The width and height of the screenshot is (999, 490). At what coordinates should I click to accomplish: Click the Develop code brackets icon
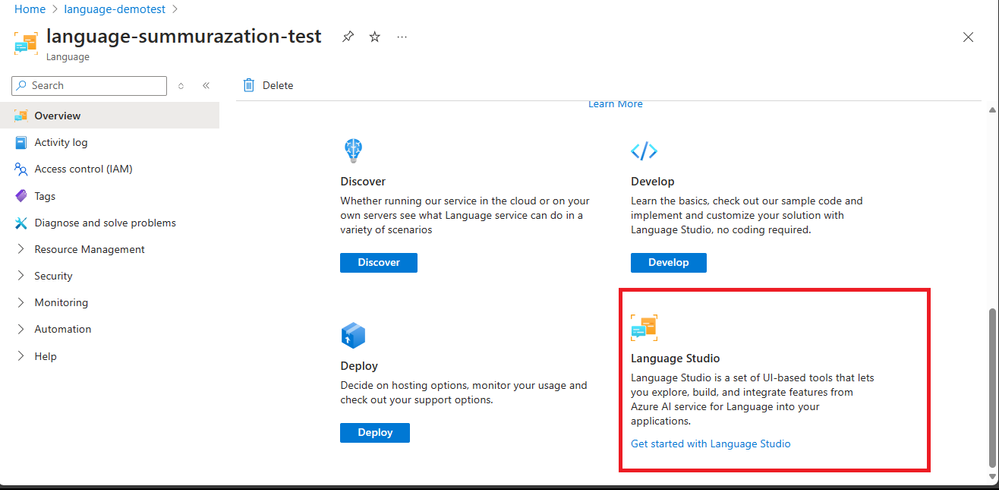[644, 151]
